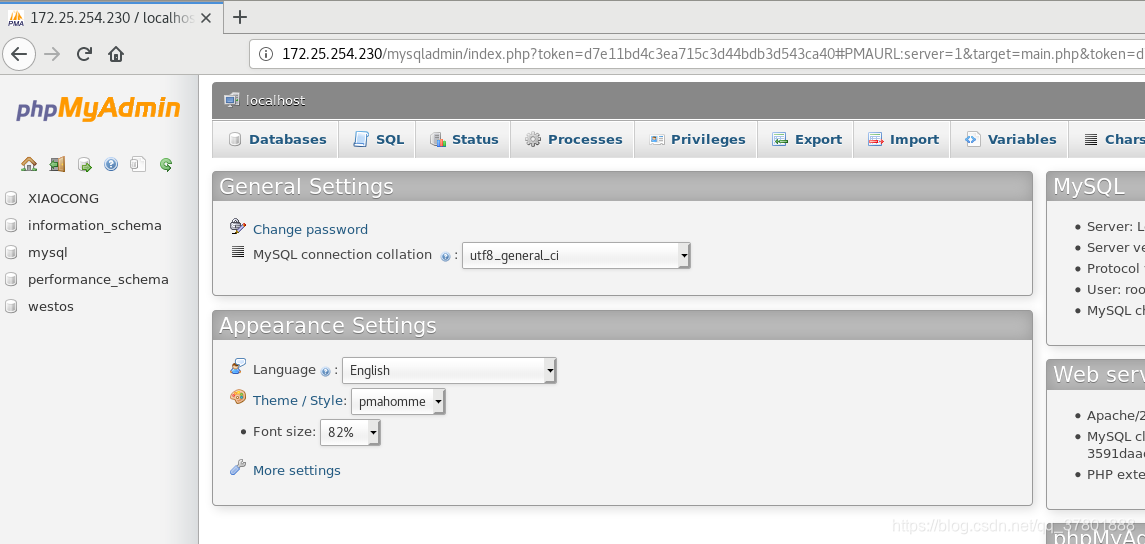
Task: Open Font size dropdown showing 82%
Action: [351, 432]
